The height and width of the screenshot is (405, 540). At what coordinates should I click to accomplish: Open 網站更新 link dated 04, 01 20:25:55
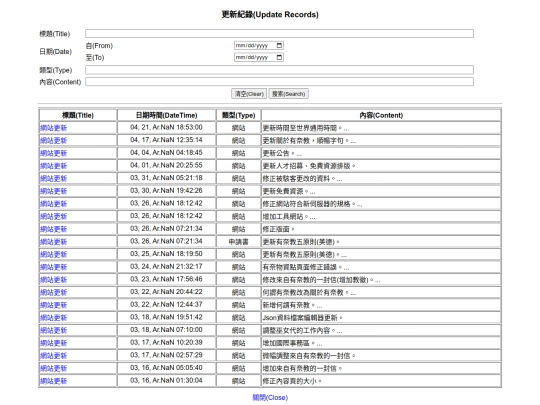coord(53,166)
